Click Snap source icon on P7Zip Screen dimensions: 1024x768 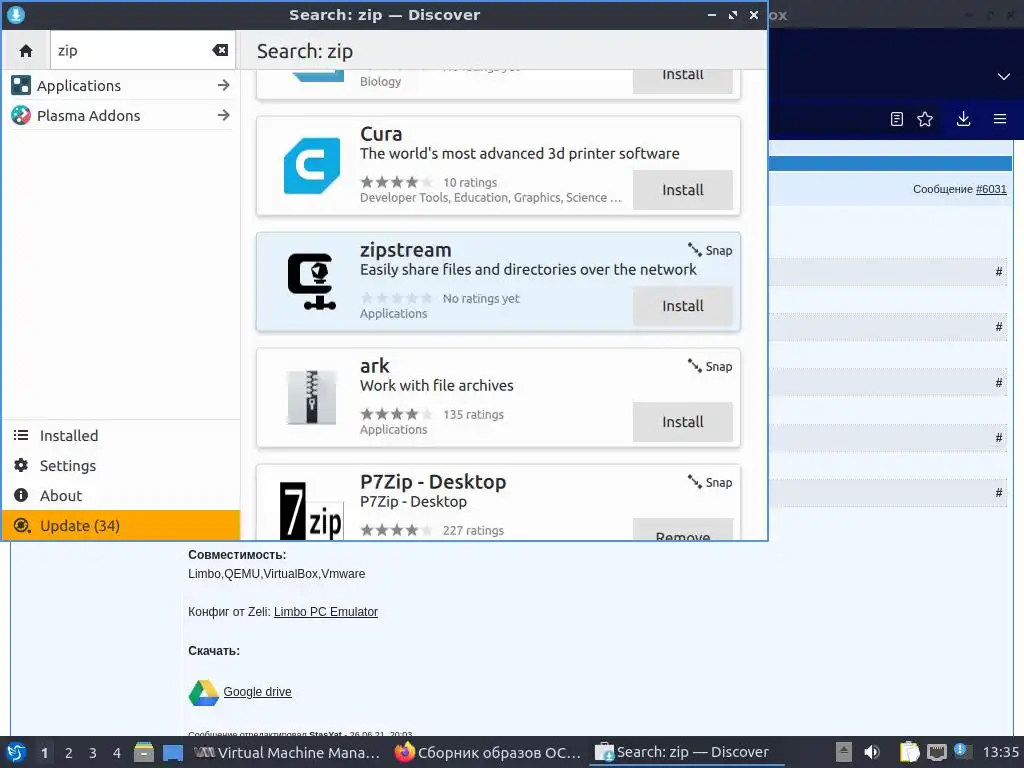[x=694, y=481]
